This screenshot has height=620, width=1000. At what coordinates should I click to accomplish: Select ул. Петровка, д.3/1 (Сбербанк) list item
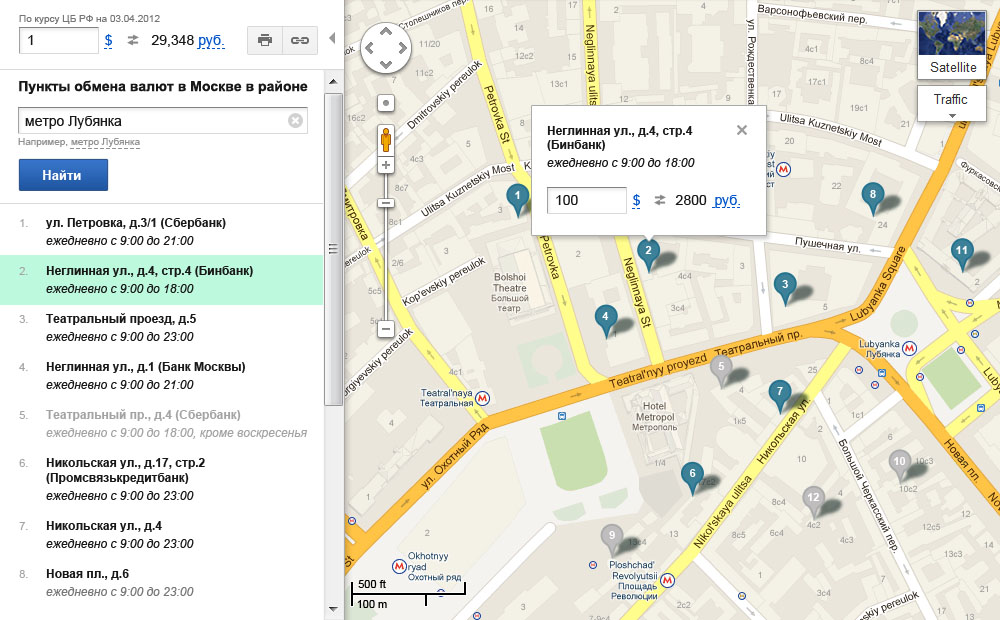[x=135, y=222]
